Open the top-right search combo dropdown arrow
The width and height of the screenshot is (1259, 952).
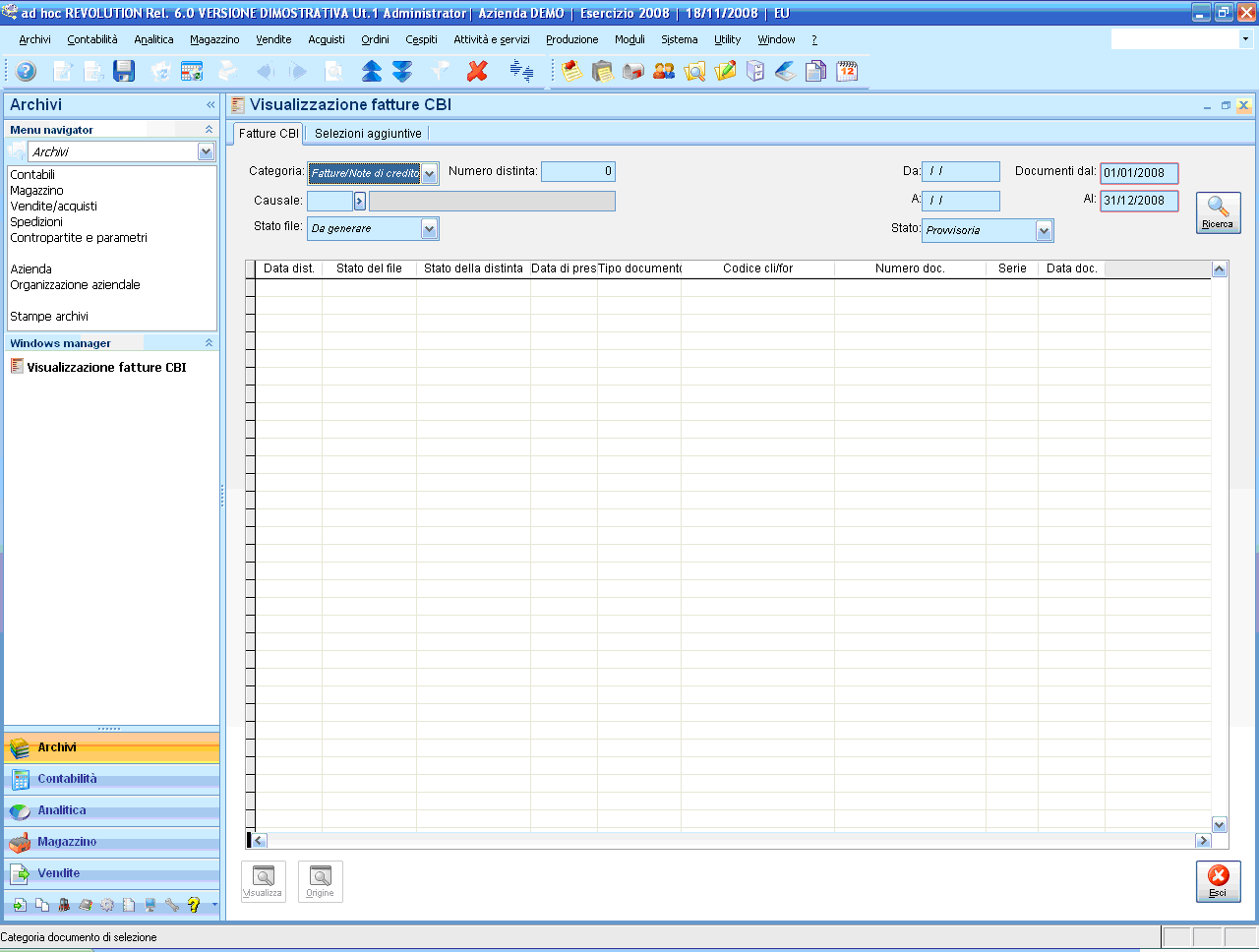click(1245, 39)
